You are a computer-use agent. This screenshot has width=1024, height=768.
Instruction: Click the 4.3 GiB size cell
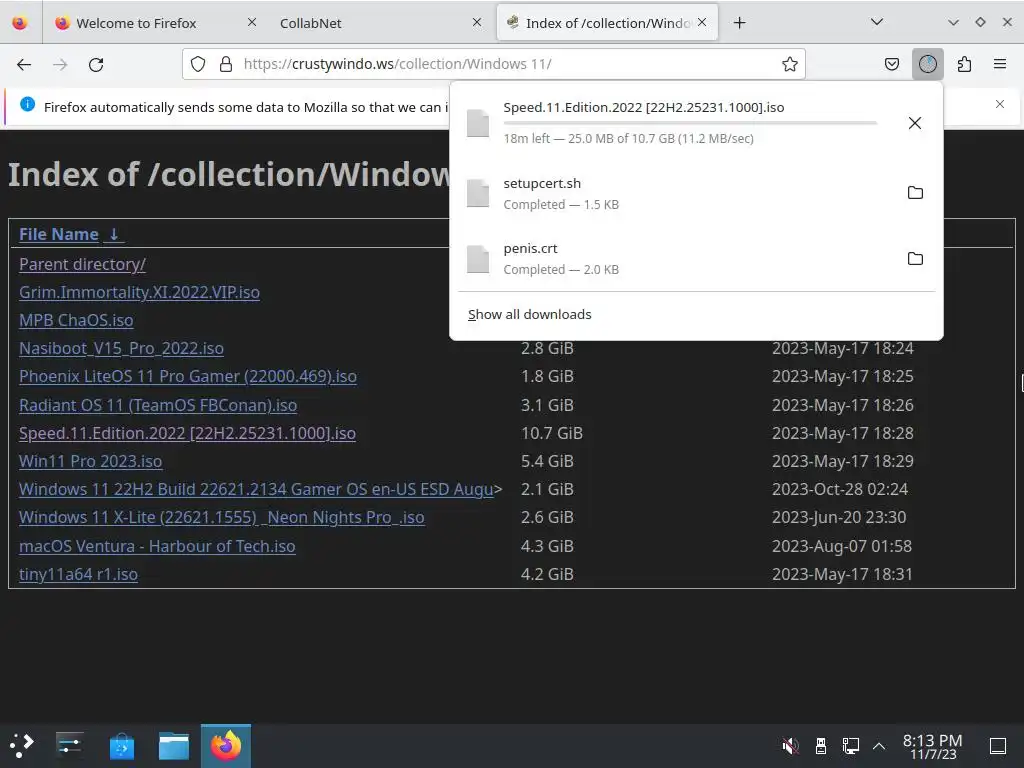pyautogui.click(x=547, y=547)
